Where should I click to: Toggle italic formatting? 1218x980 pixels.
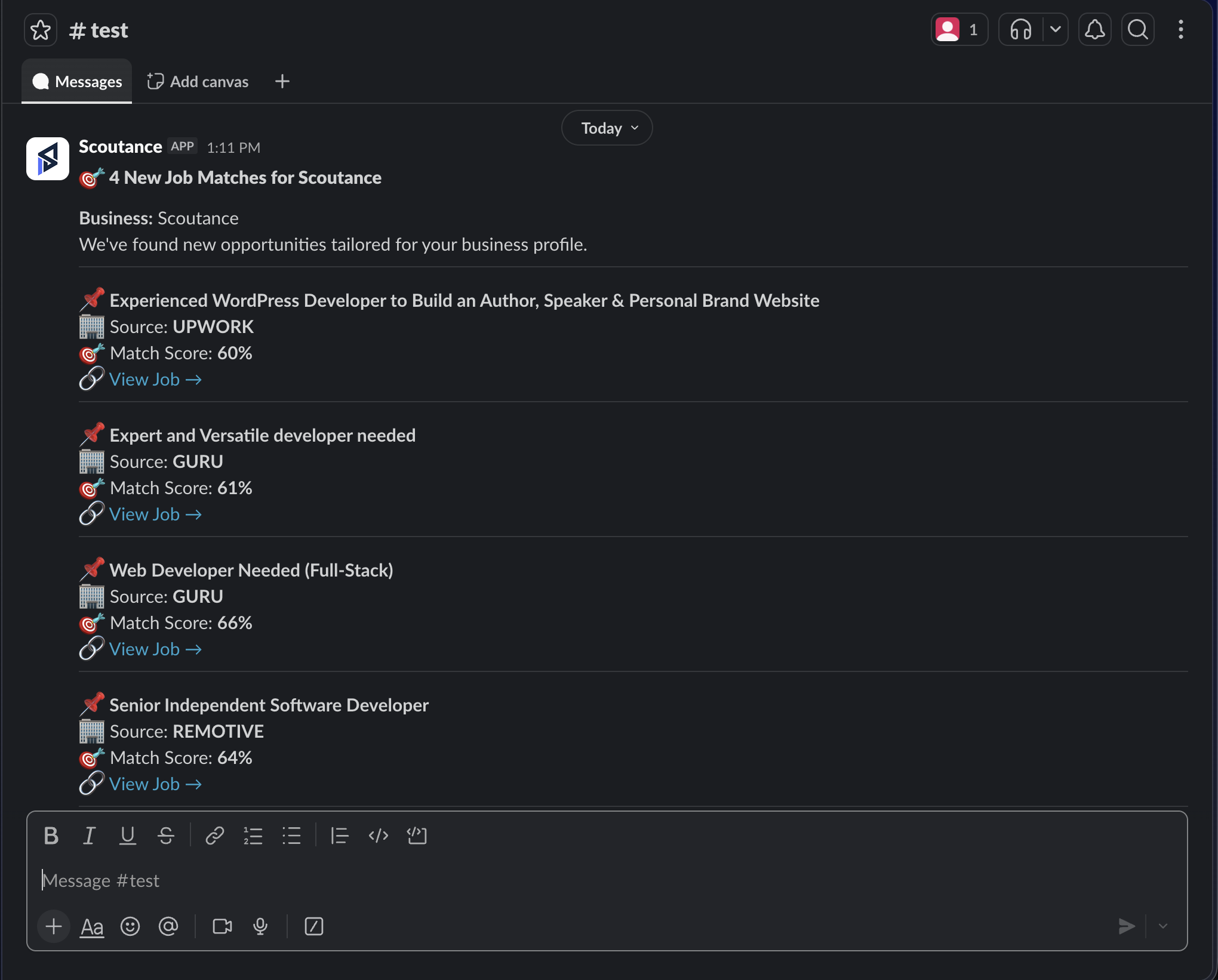click(90, 836)
